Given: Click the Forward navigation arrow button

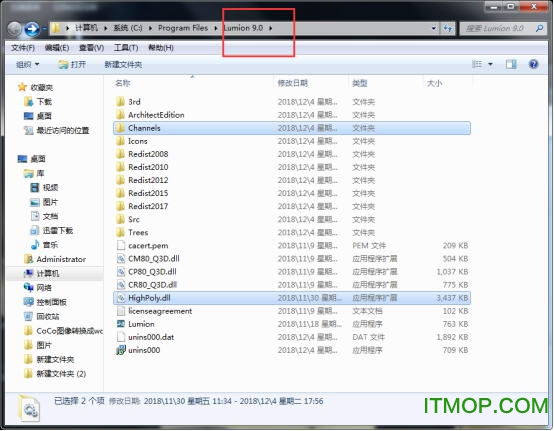Looking at the screenshot, I should point(32,29).
